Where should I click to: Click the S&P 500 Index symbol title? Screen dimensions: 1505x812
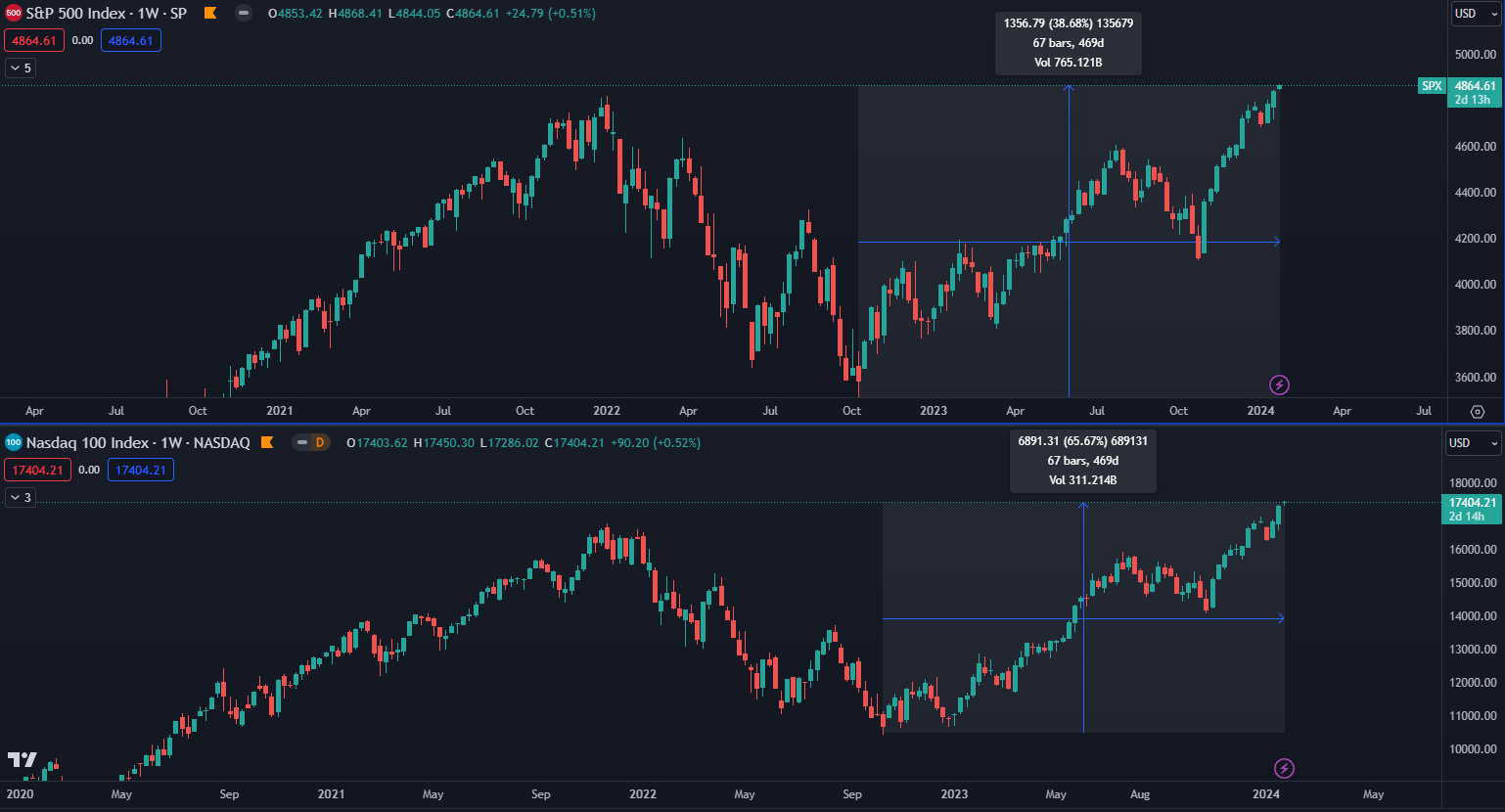tap(106, 14)
